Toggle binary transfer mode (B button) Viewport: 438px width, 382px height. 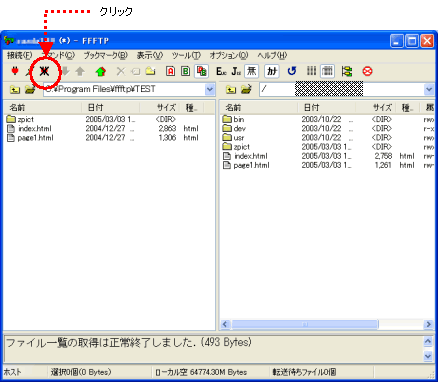186,71
